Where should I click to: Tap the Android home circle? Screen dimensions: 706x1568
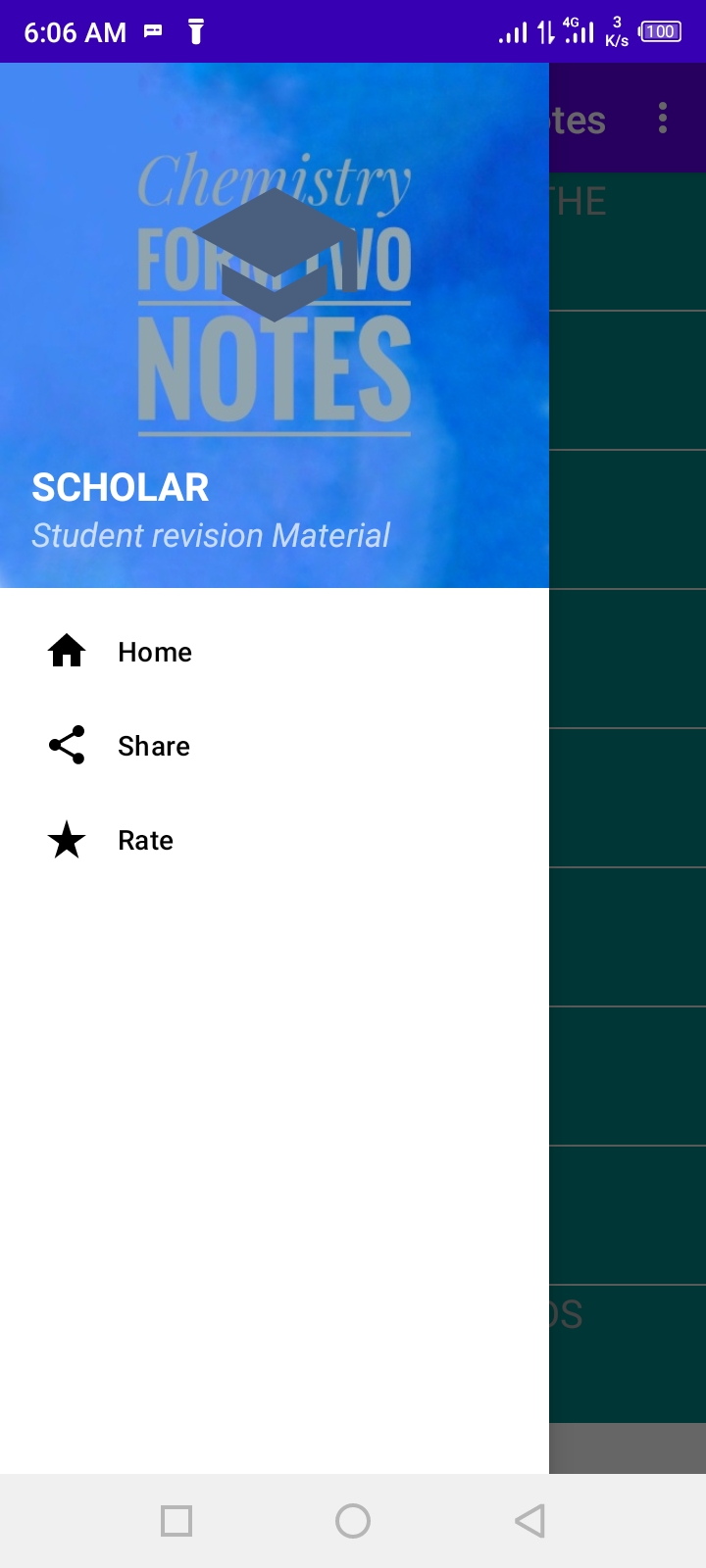pyautogui.click(x=353, y=1521)
